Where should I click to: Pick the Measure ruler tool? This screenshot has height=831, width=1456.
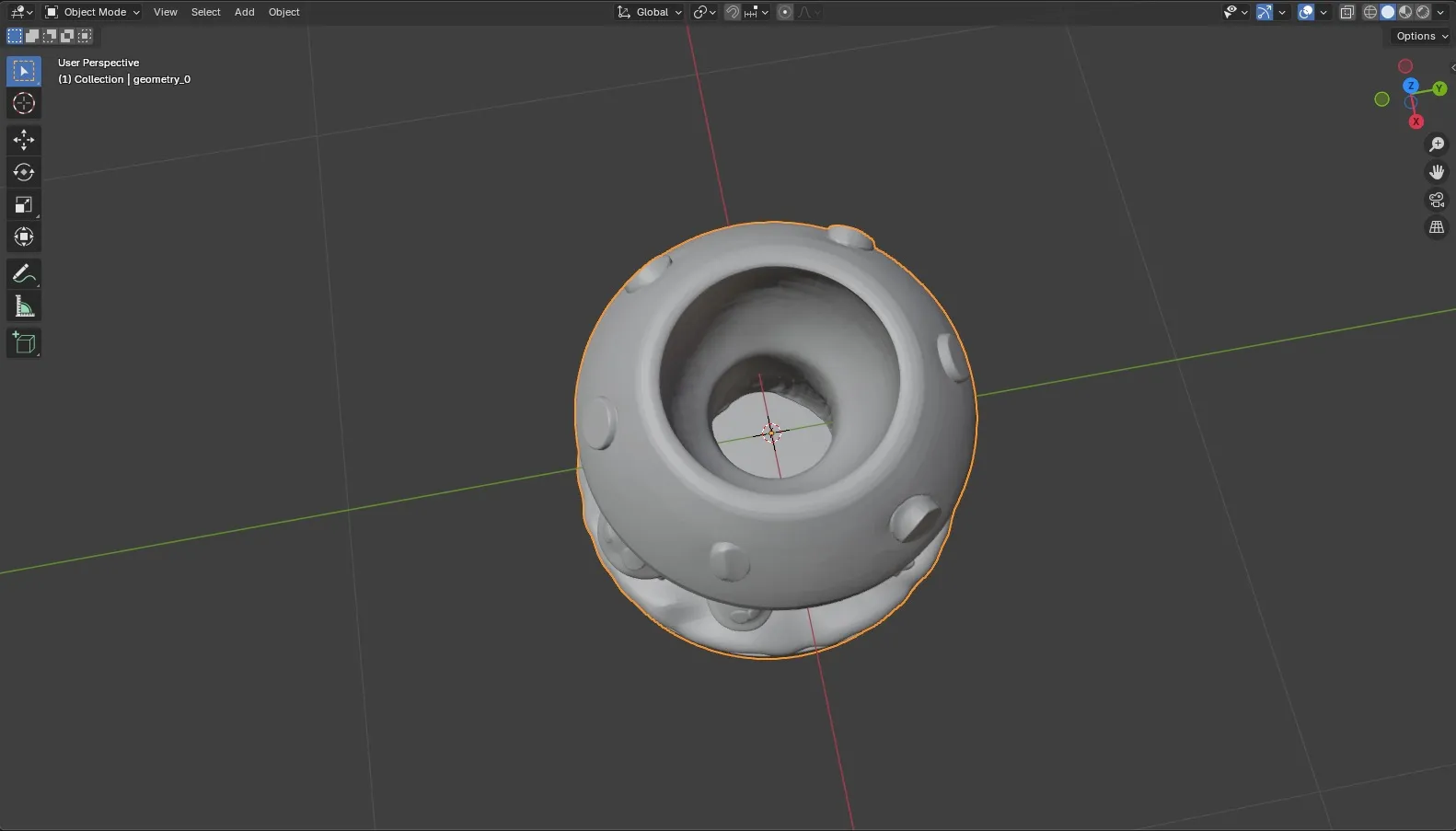pos(24,306)
